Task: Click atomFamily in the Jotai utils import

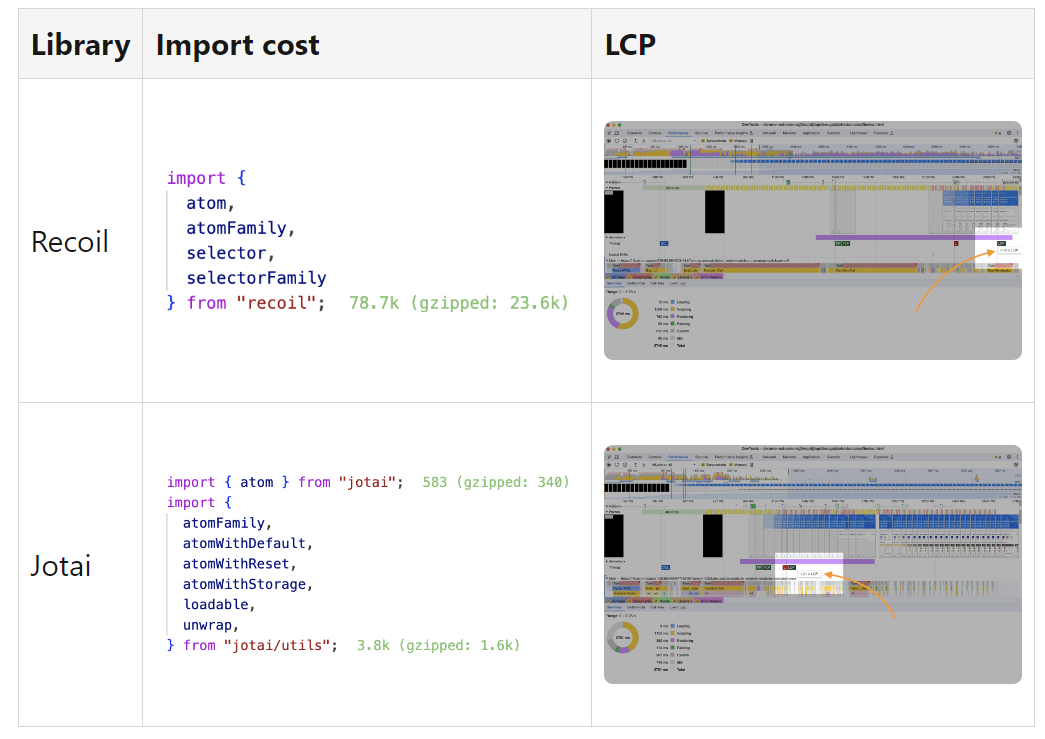Action: pos(223,523)
